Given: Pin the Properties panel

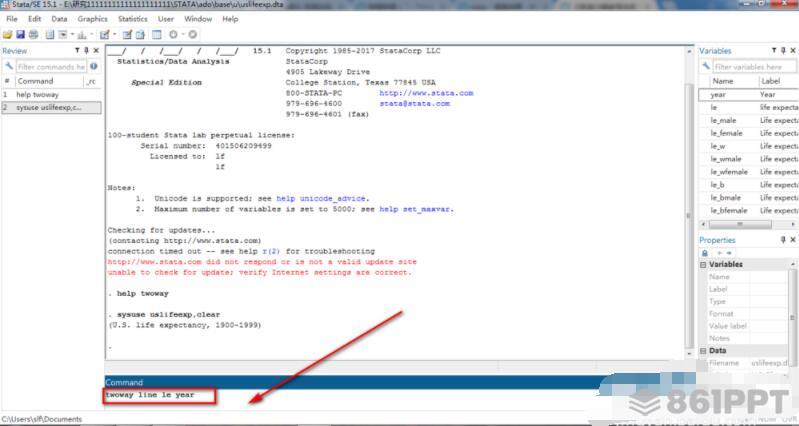Looking at the screenshot, I should 783,239.
